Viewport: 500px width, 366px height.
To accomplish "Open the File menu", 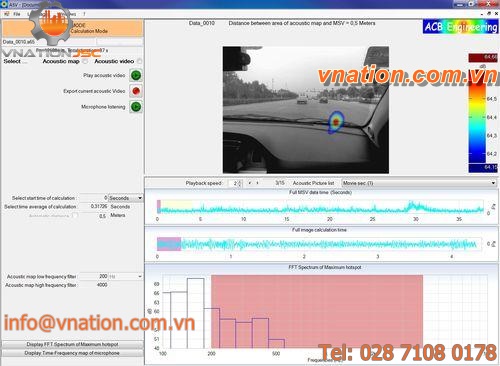I will pos(17,14).
